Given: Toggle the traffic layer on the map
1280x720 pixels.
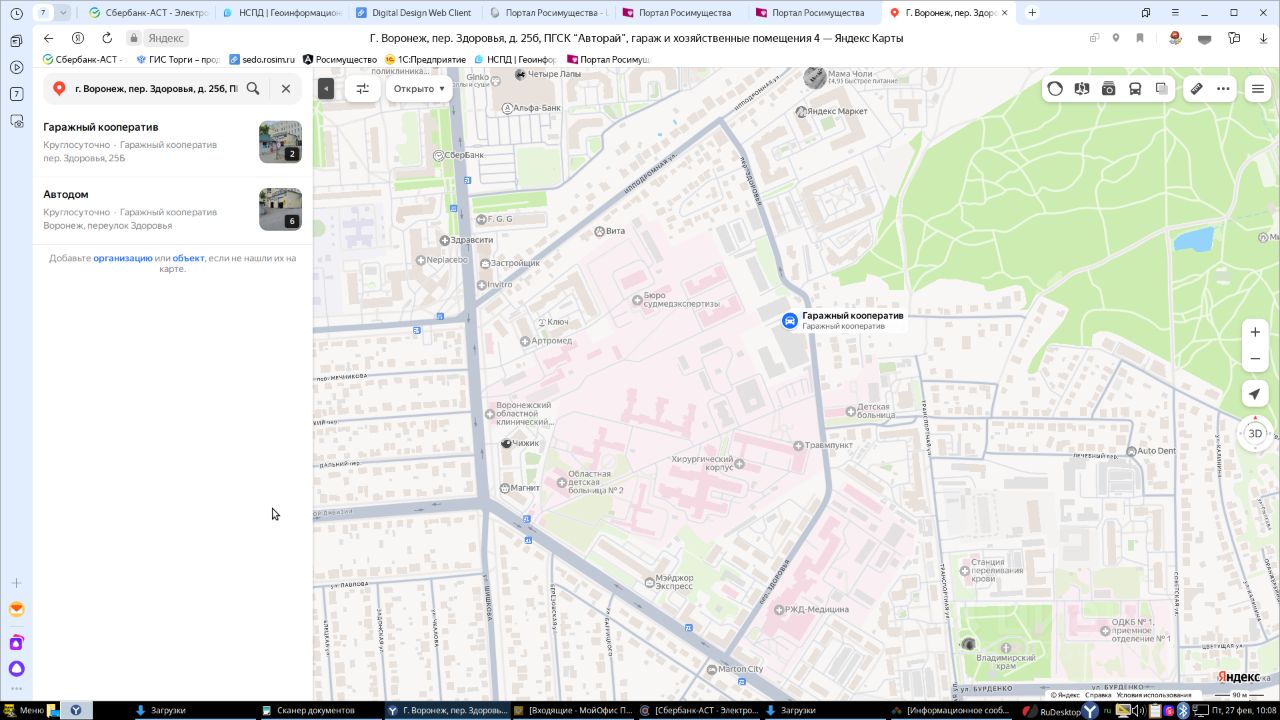Looking at the screenshot, I should [x=1055, y=88].
